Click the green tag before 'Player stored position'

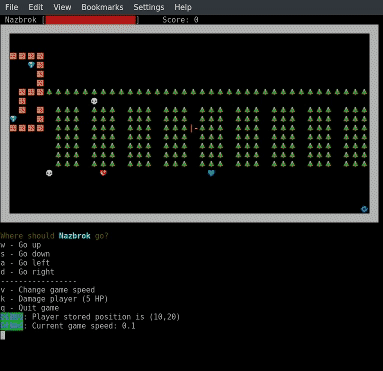coord(12,317)
